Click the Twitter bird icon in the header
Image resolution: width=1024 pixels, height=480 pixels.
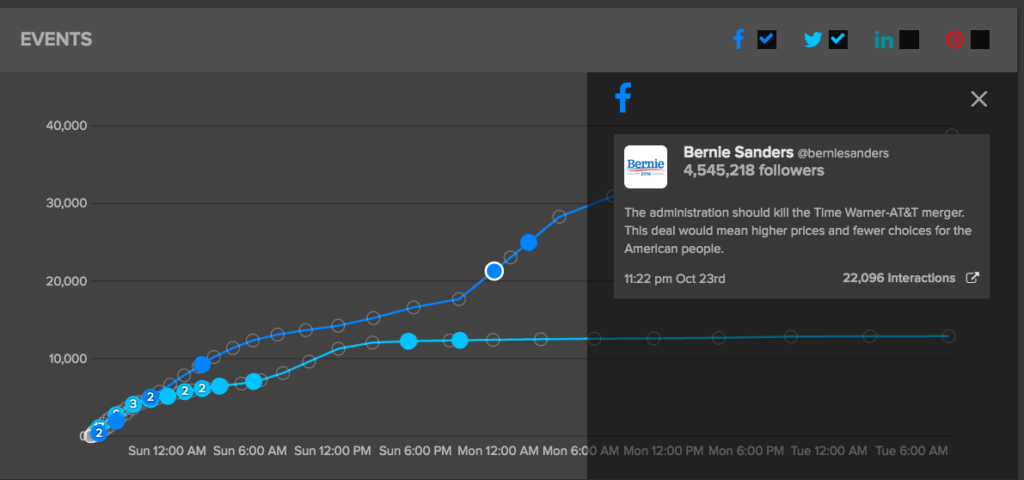(x=813, y=40)
